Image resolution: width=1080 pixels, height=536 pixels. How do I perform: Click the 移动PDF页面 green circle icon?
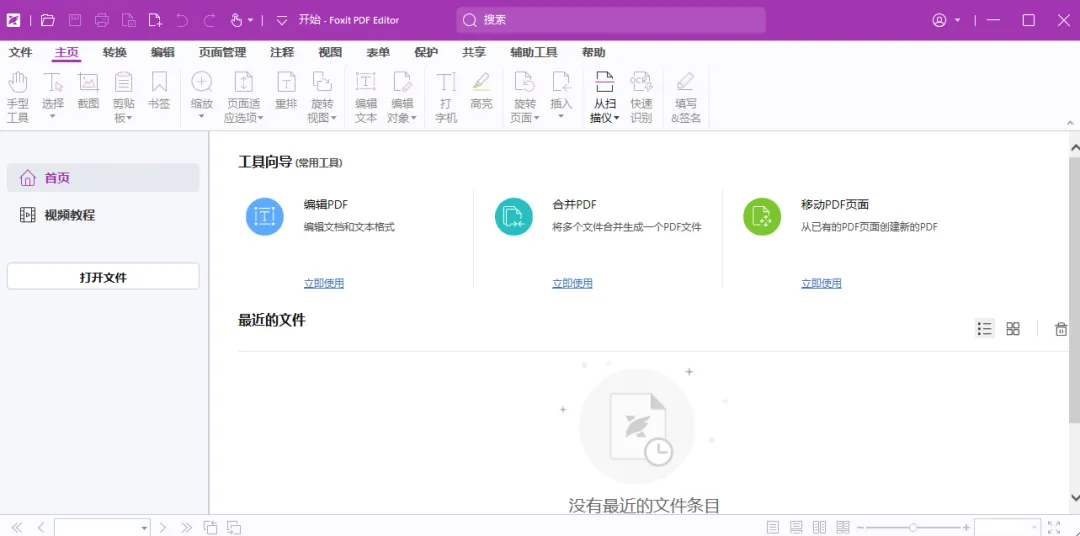coord(762,216)
